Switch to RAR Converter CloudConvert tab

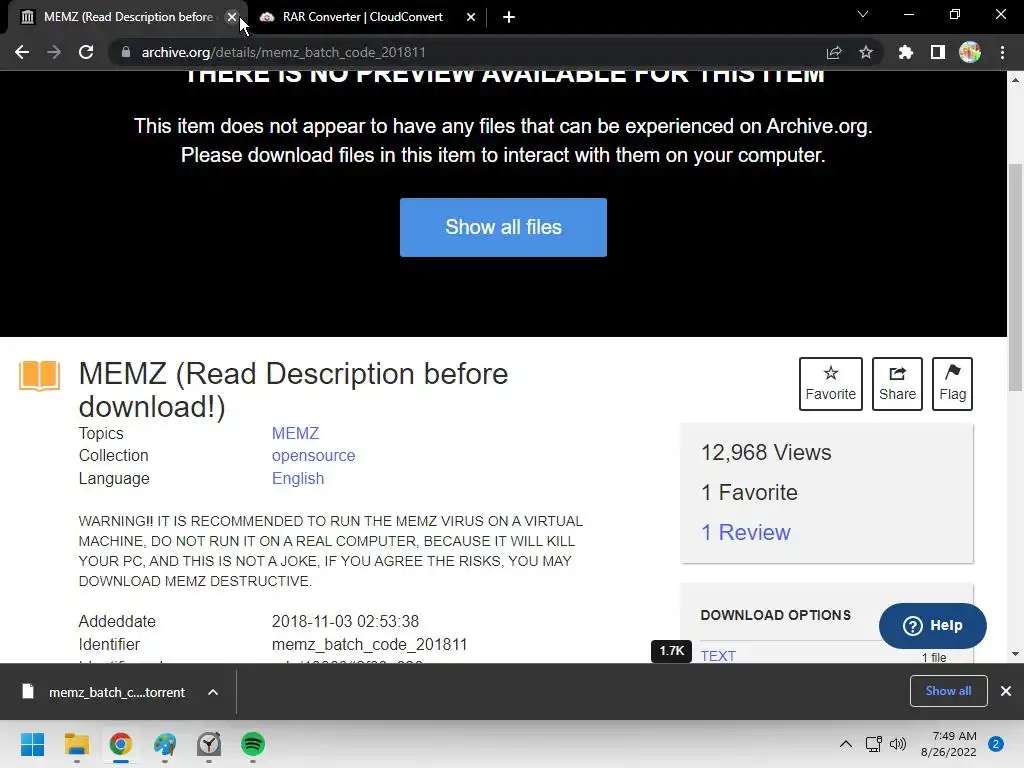pyautogui.click(x=362, y=17)
